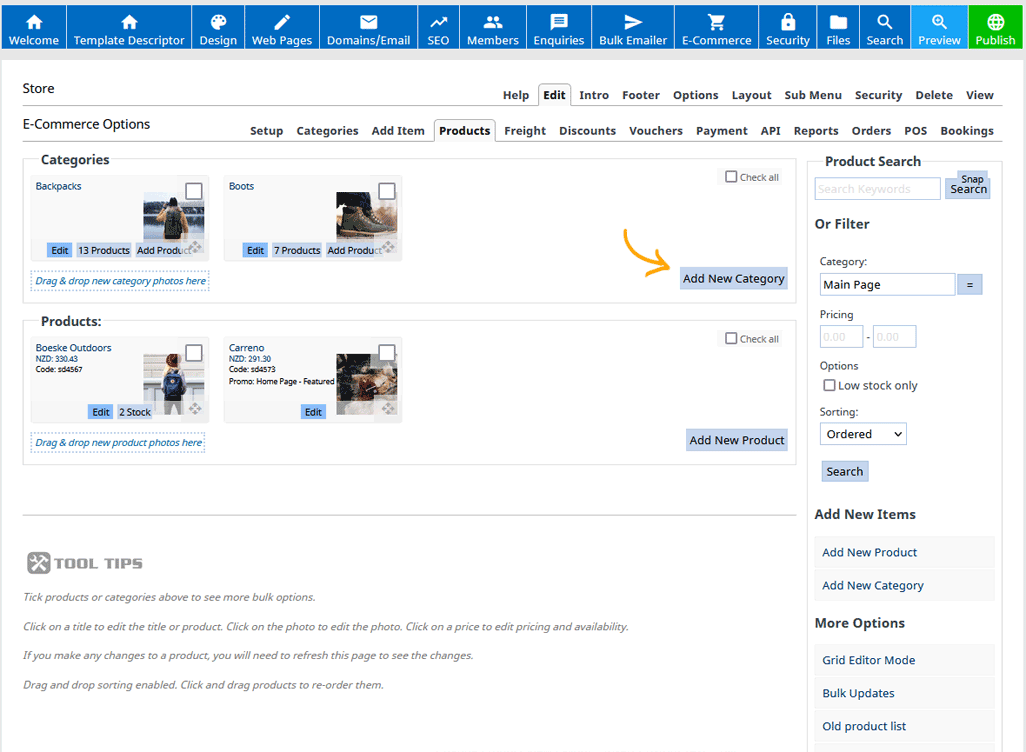The height and width of the screenshot is (752, 1026).
Task: Click the green Publish globe button
Action: coord(995,27)
